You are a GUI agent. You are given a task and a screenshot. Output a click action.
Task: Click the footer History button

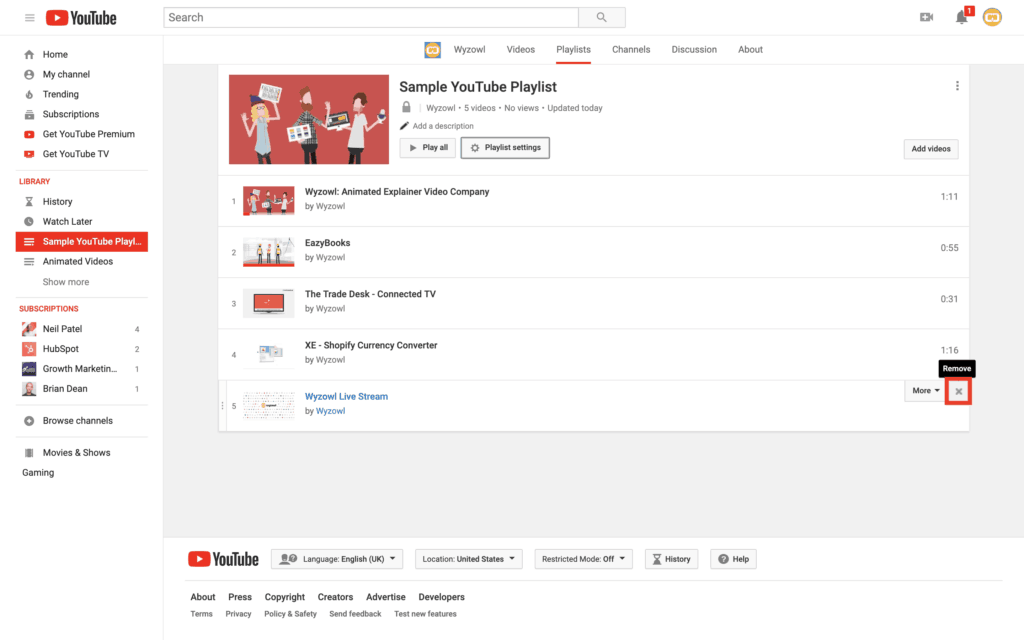(671, 559)
